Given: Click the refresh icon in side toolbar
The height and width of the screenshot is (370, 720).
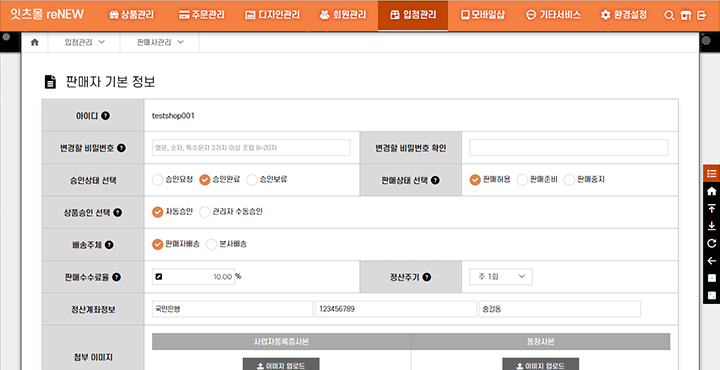Looking at the screenshot, I should [712, 243].
